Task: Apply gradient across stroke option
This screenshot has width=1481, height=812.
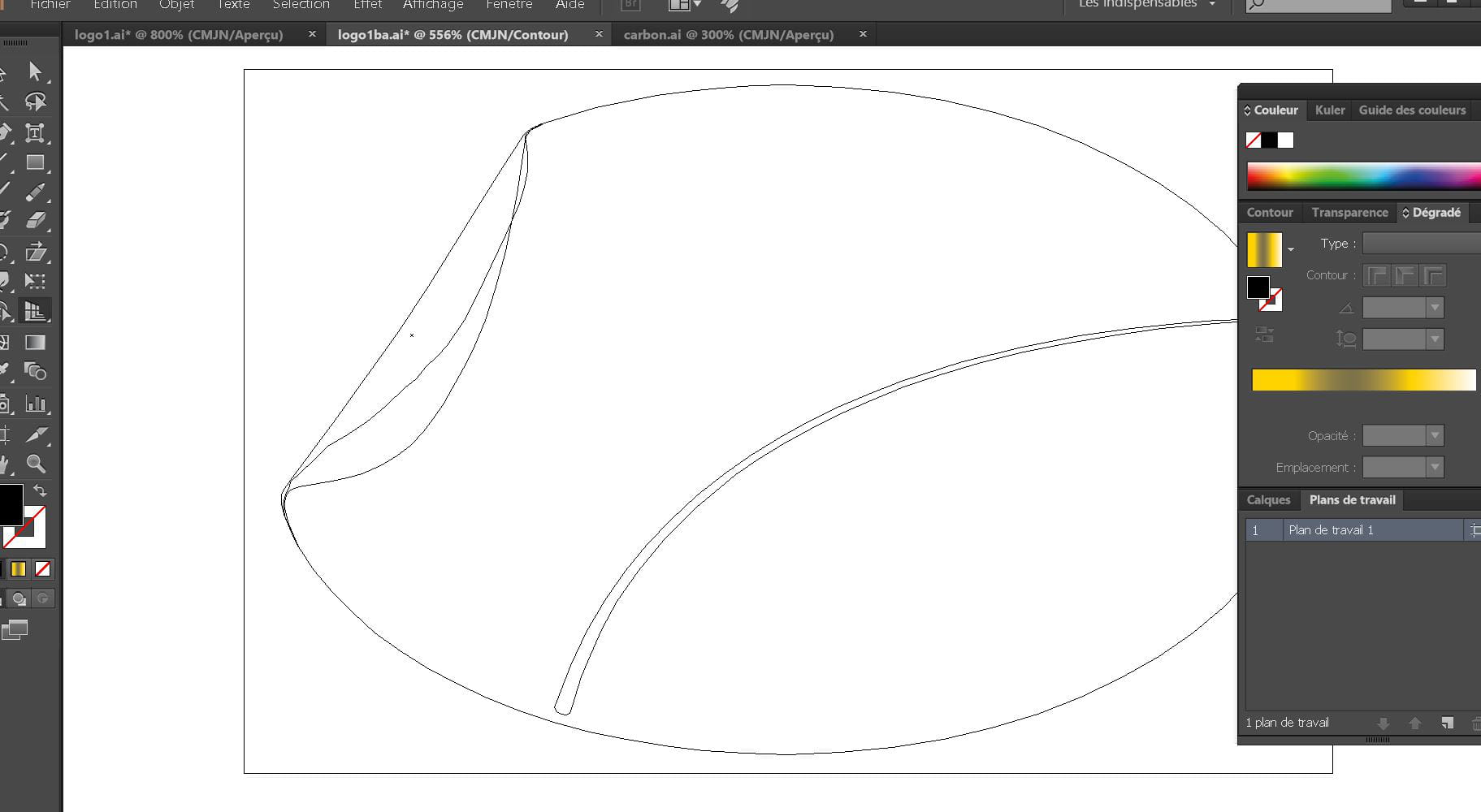Action: (1433, 275)
